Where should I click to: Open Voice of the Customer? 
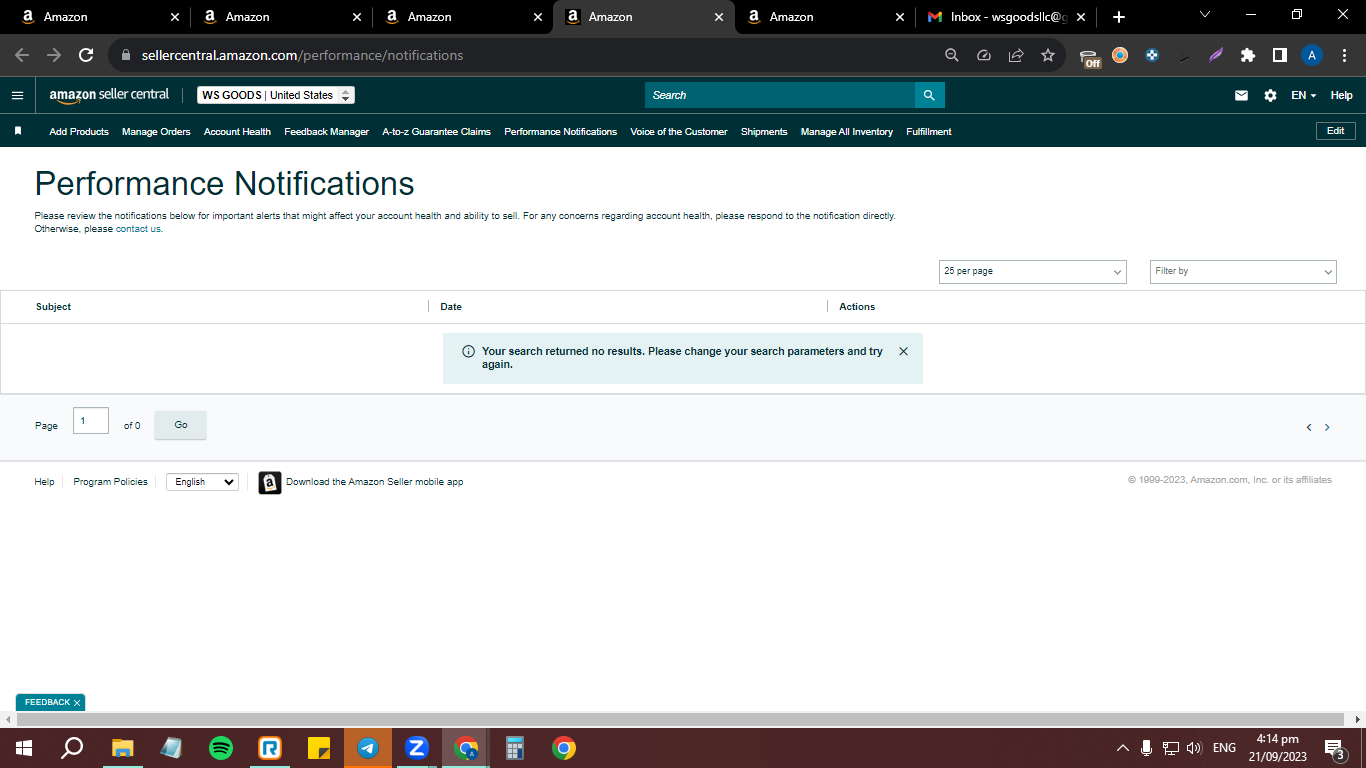point(679,131)
